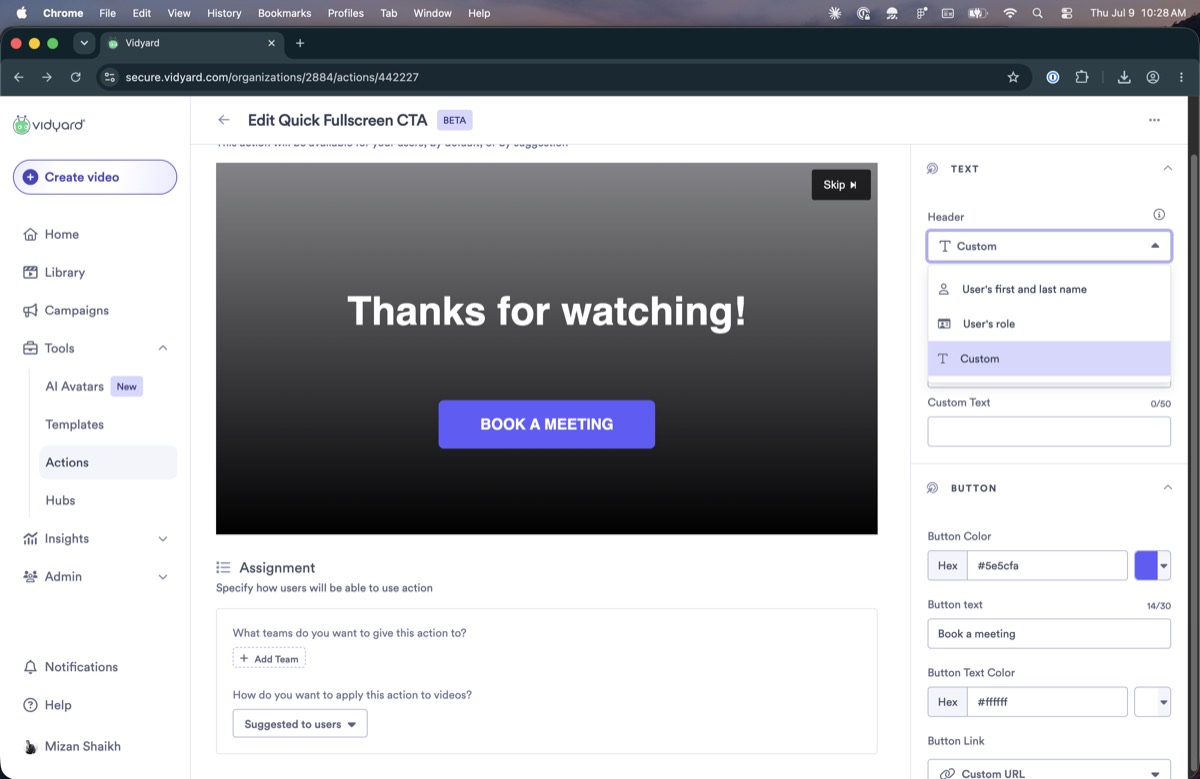The height and width of the screenshot is (779, 1200).
Task: Click the back arrow beside Edit Quick Fullscreen CTA
Action: (x=224, y=120)
